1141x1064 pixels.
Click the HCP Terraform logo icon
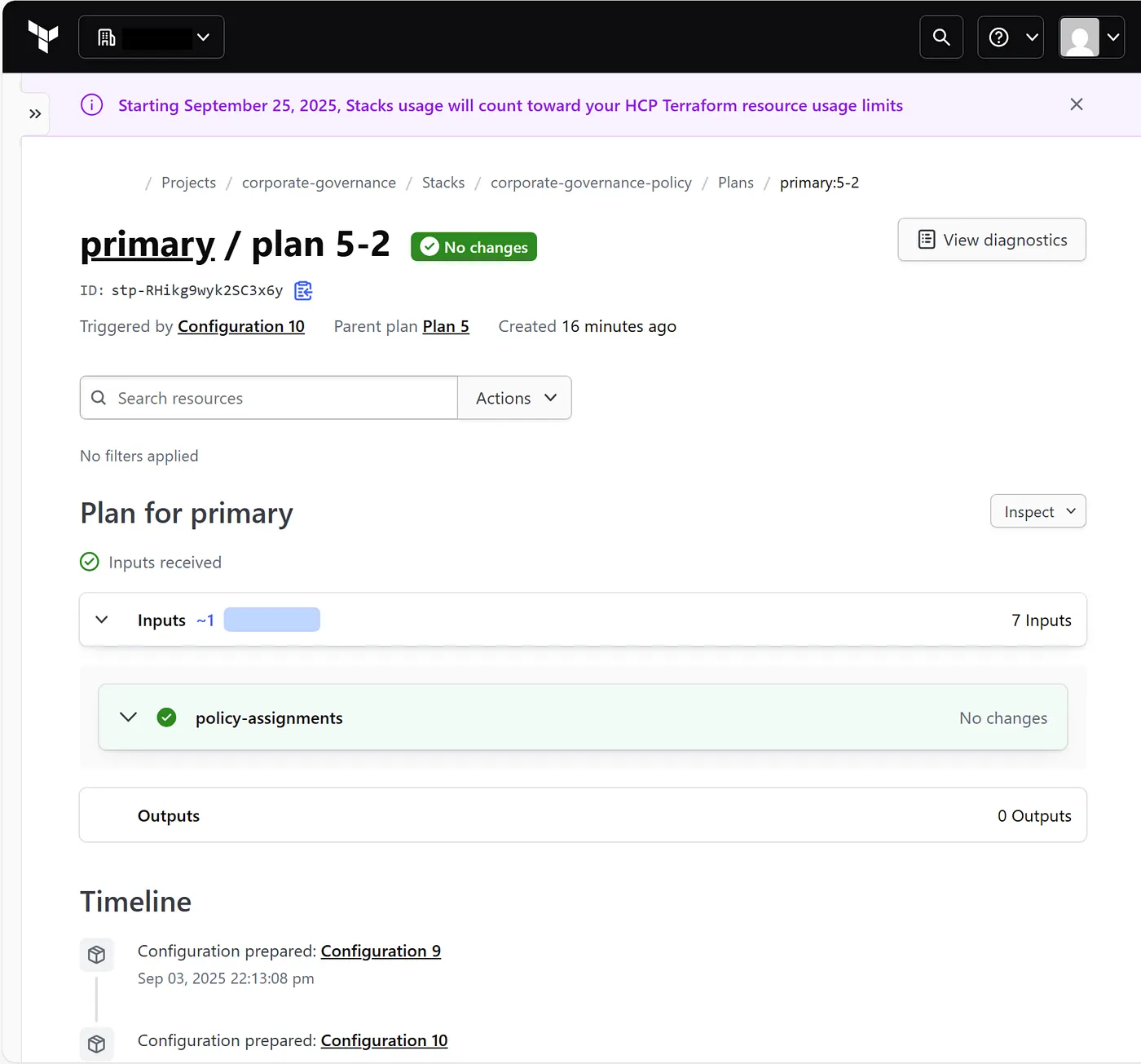pyautogui.click(x=43, y=37)
